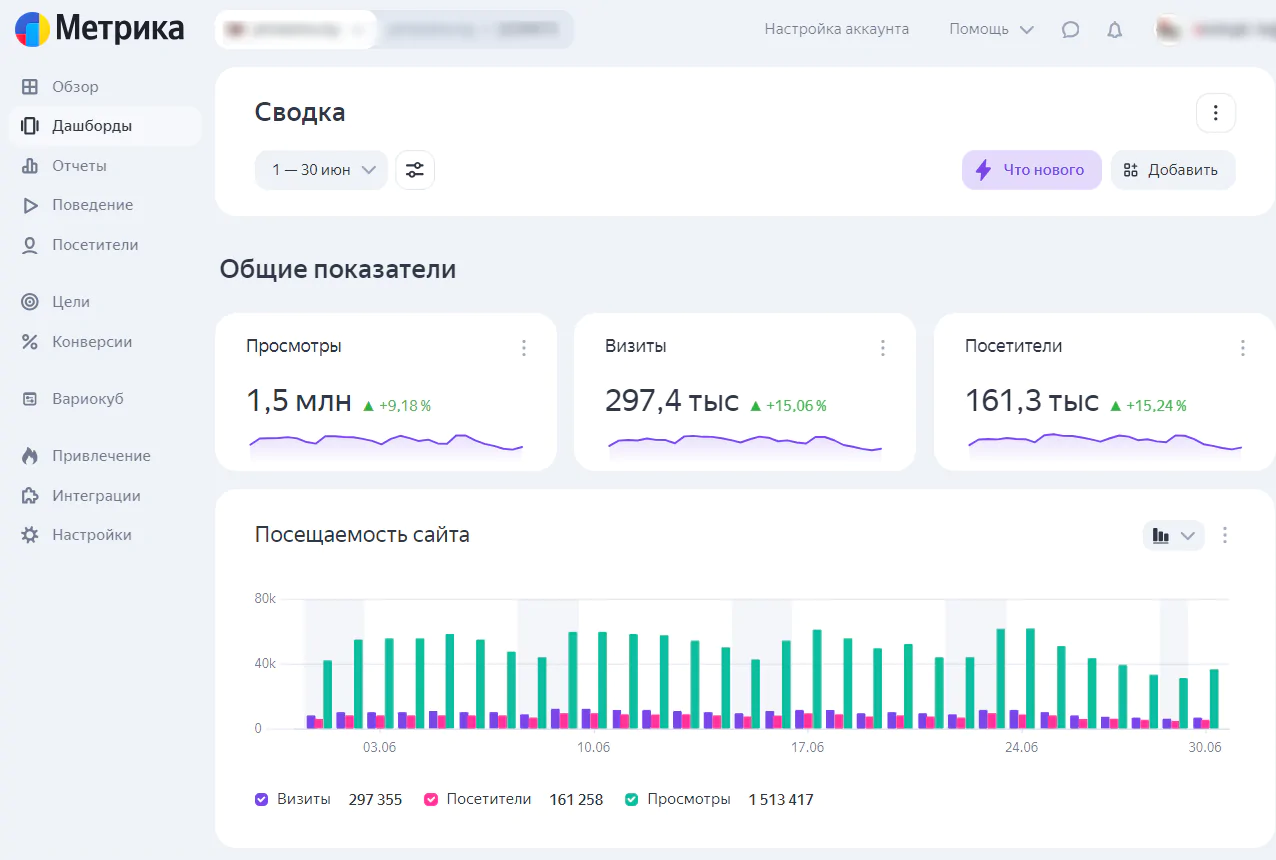
Task: Click the +15,24 % change indicator
Action: (x=1148, y=406)
